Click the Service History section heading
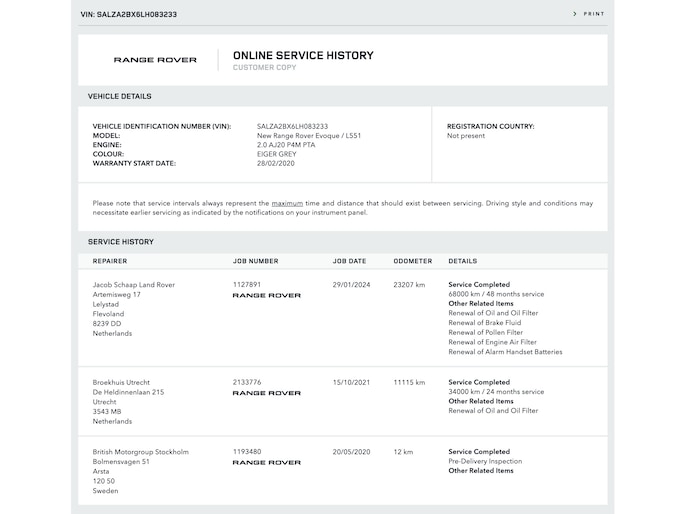Image resolution: width=685 pixels, height=514 pixels. point(121,242)
